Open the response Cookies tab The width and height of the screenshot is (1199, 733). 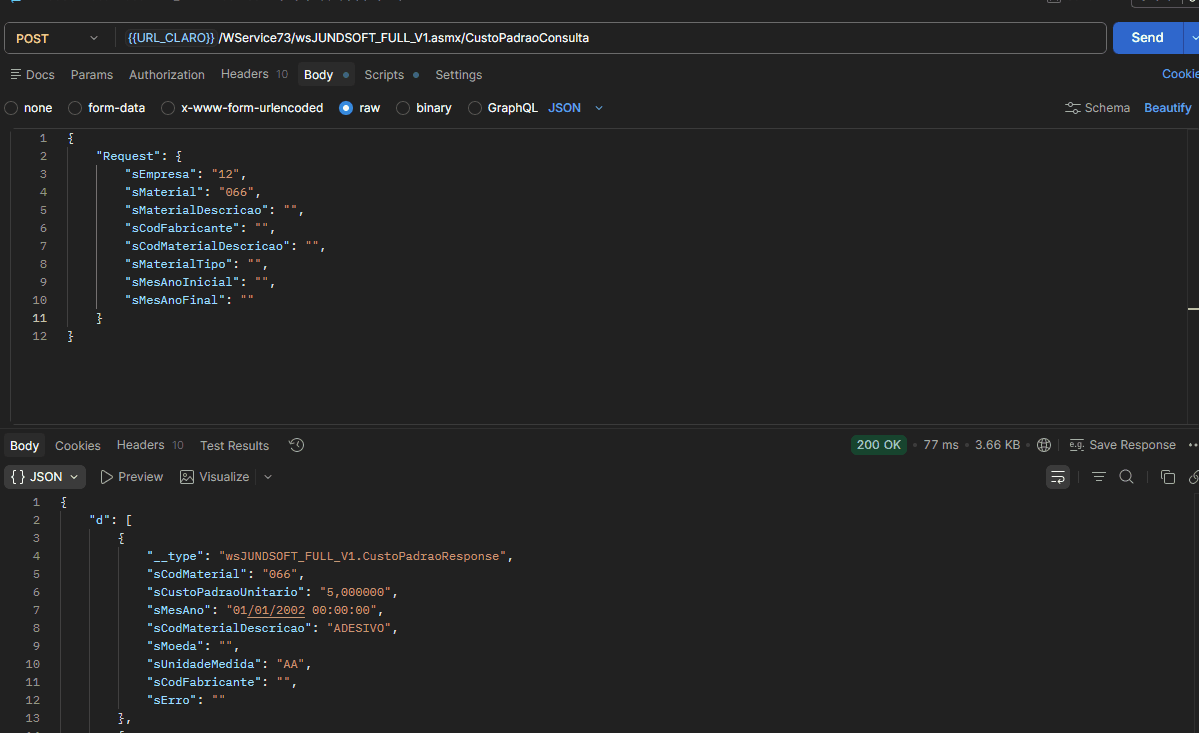pyautogui.click(x=77, y=446)
